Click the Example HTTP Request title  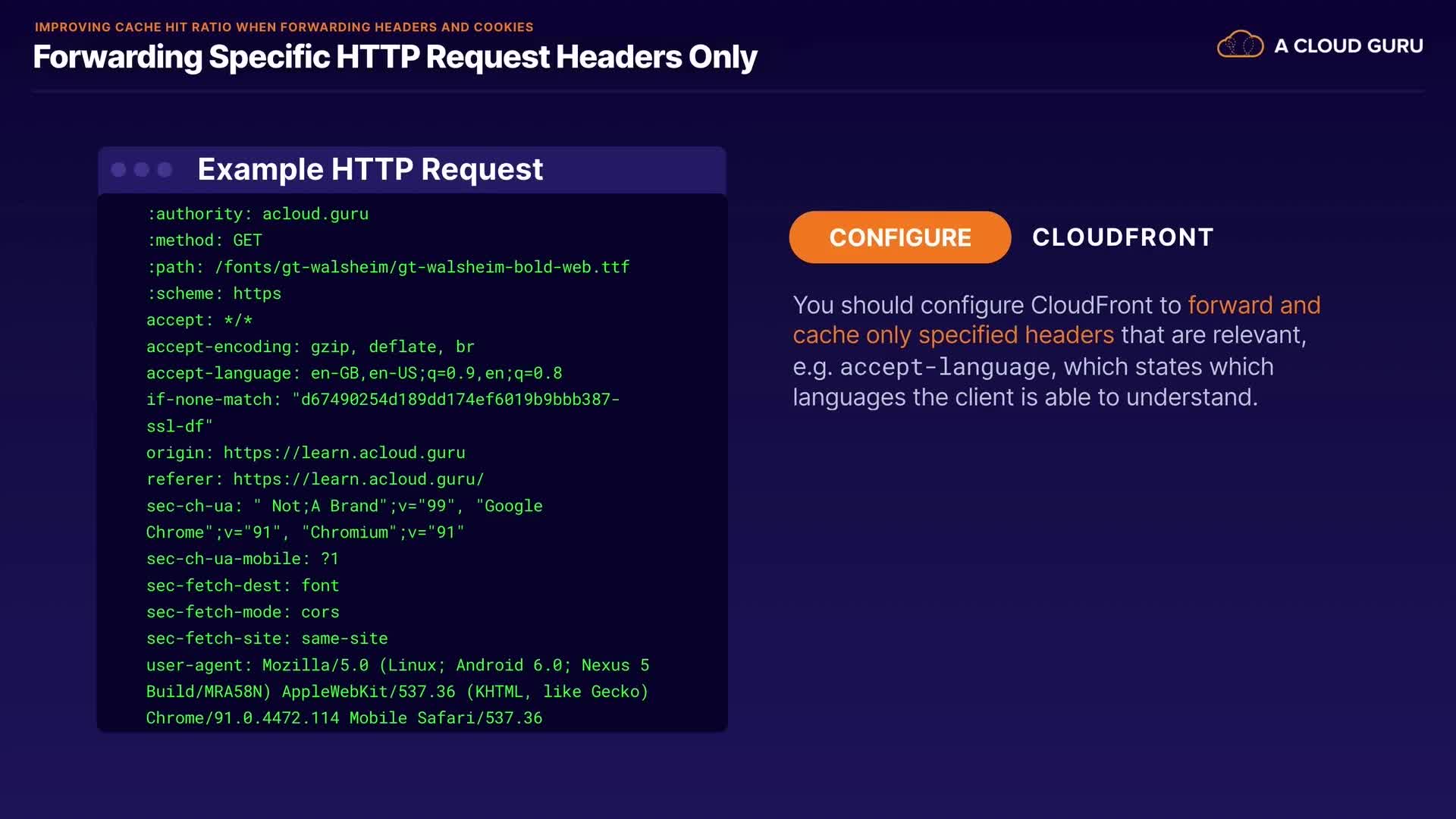pyautogui.click(x=370, y=169)
